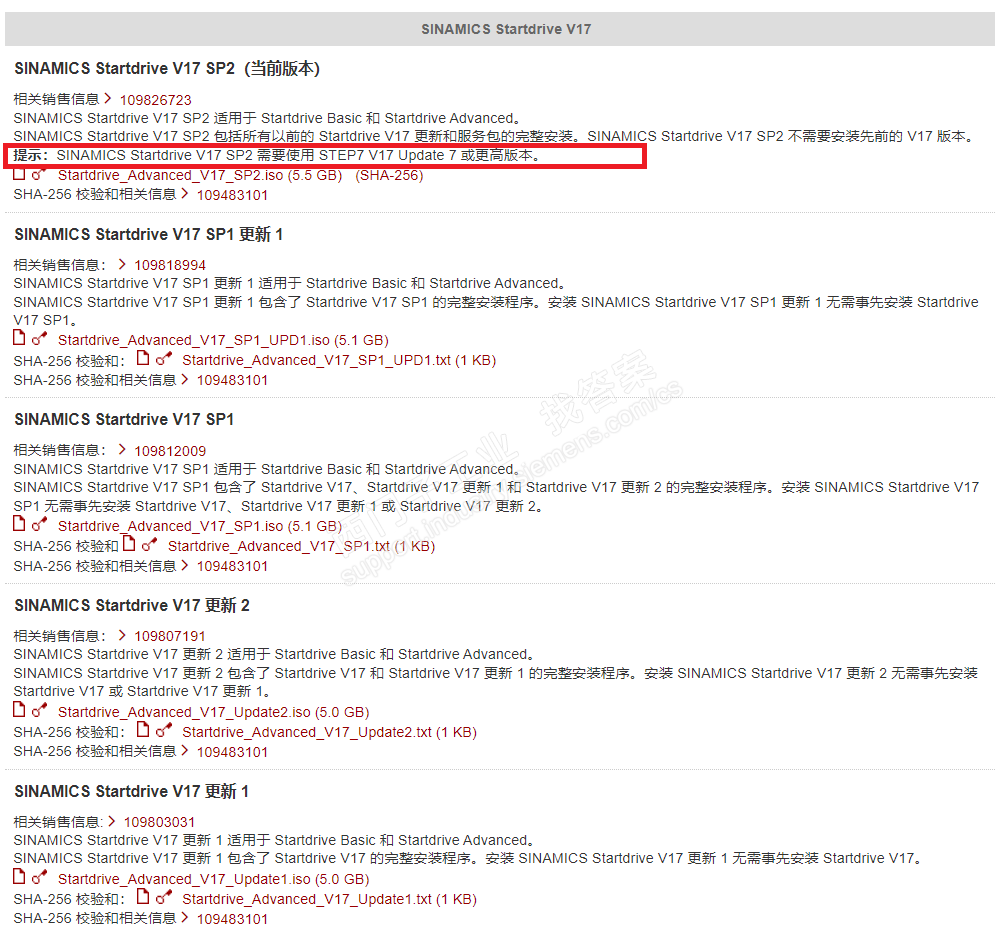Click file icon before Startdrive_Advanced_V17_Update2.txt
Image resolution: width=1002 pixels, height=933 pixels.
tap(143, 730)
